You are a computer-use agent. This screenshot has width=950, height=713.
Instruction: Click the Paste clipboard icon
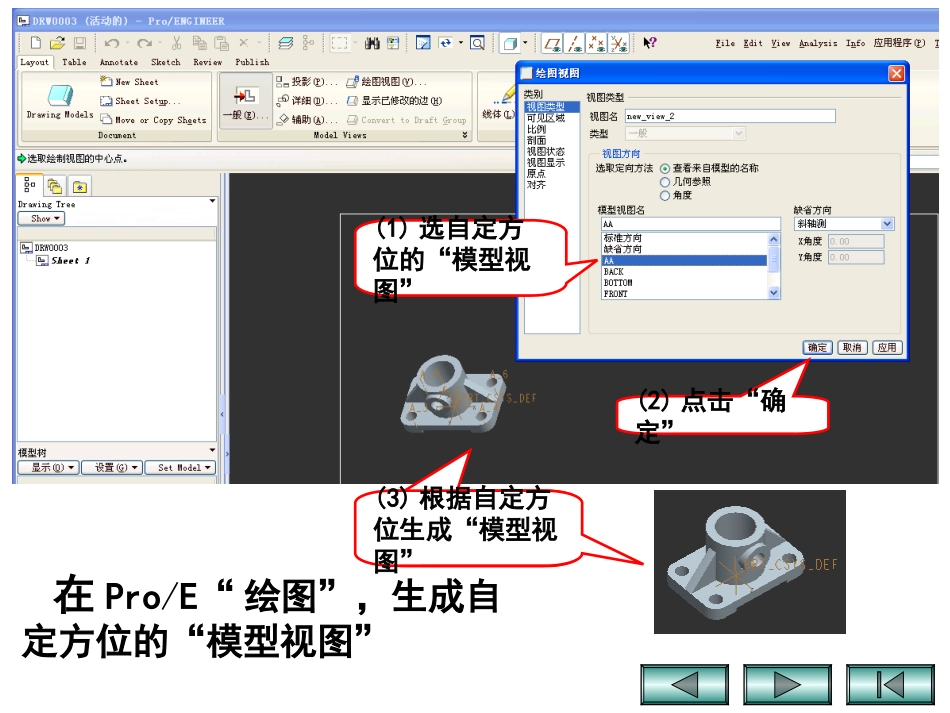[222, 43]
